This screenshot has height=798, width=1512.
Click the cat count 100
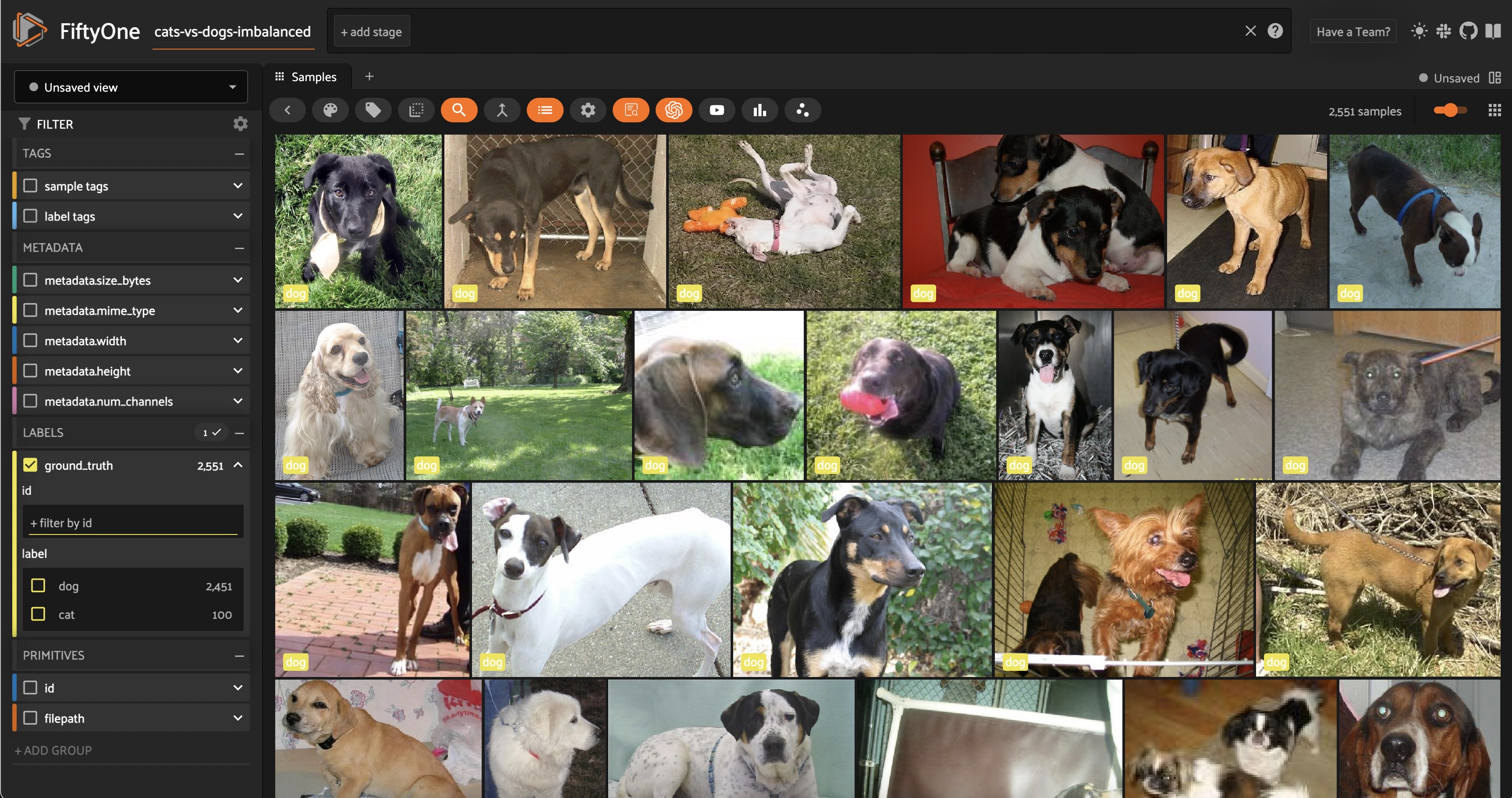pyautogui.click(x=222, y=615)
